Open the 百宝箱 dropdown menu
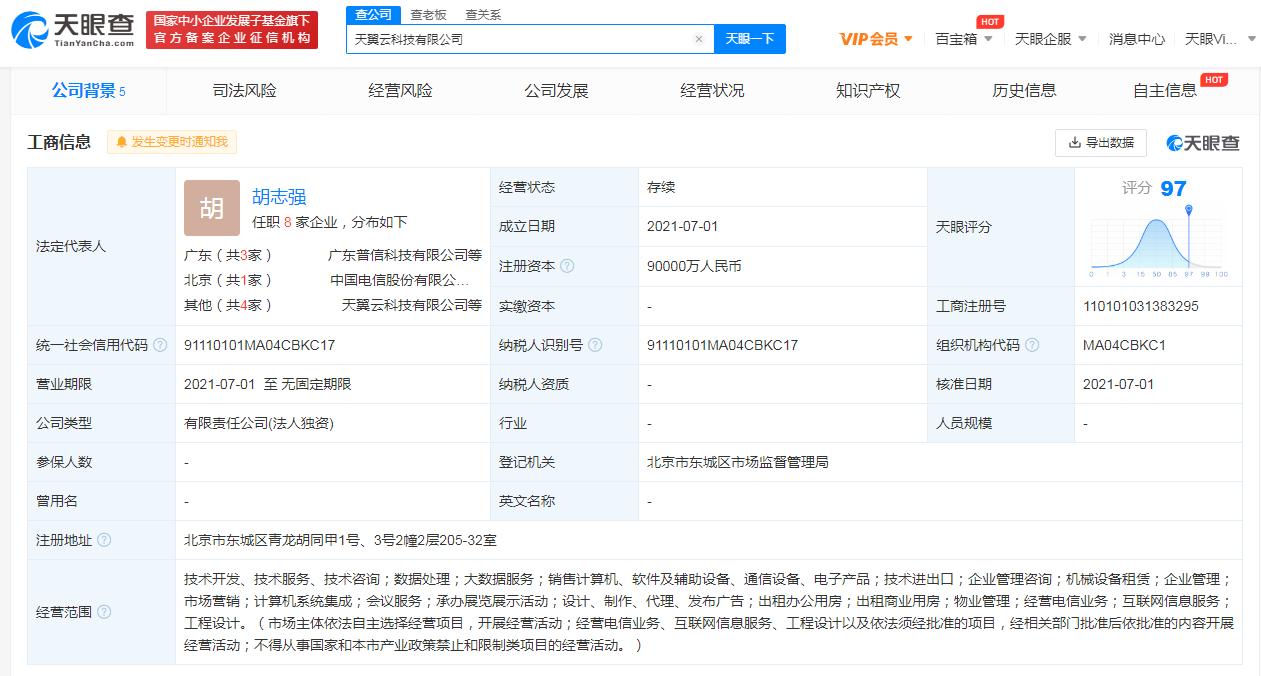Image resolution: width=1261 pixels, height=676 pixels. [x=964, y=39]
